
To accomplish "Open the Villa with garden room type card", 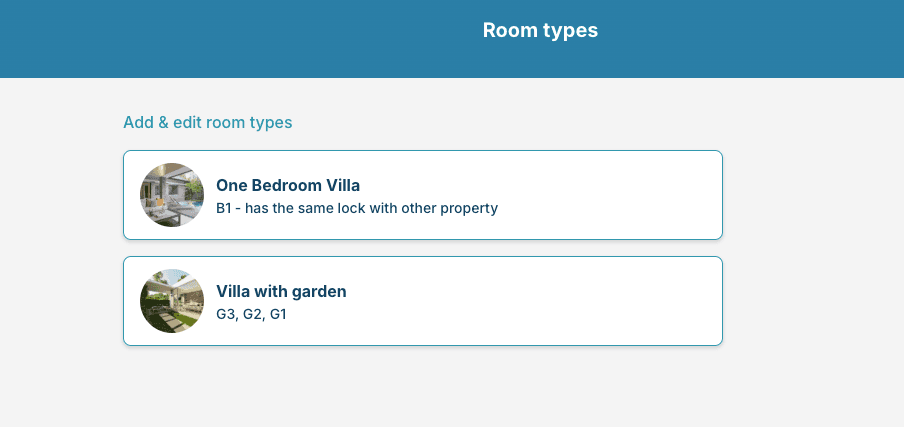I will click(x=422, y=301).
